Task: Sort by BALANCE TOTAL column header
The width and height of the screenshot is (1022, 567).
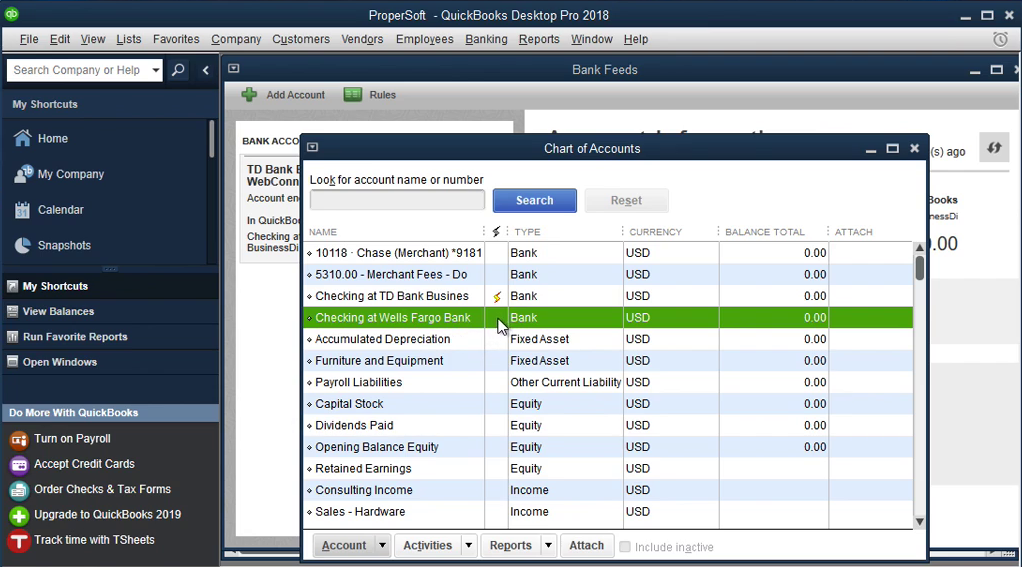Action: 765,232
